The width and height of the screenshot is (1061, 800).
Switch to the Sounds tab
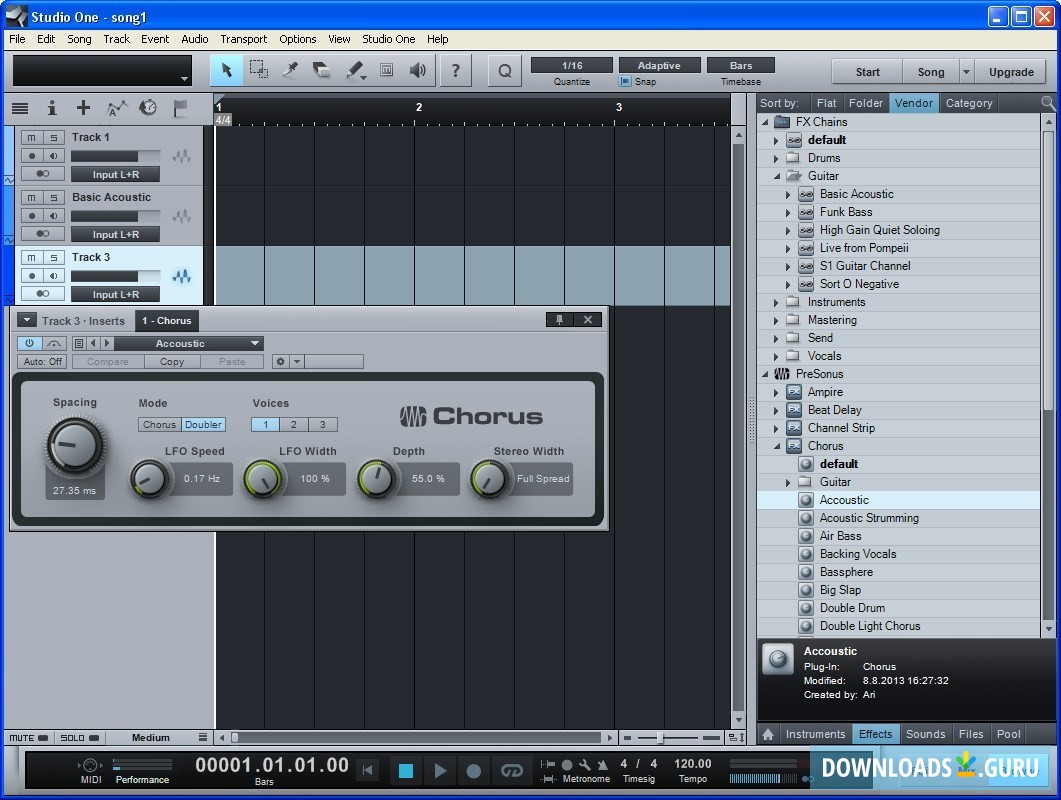pyautogui.click(x=925, y=733)
